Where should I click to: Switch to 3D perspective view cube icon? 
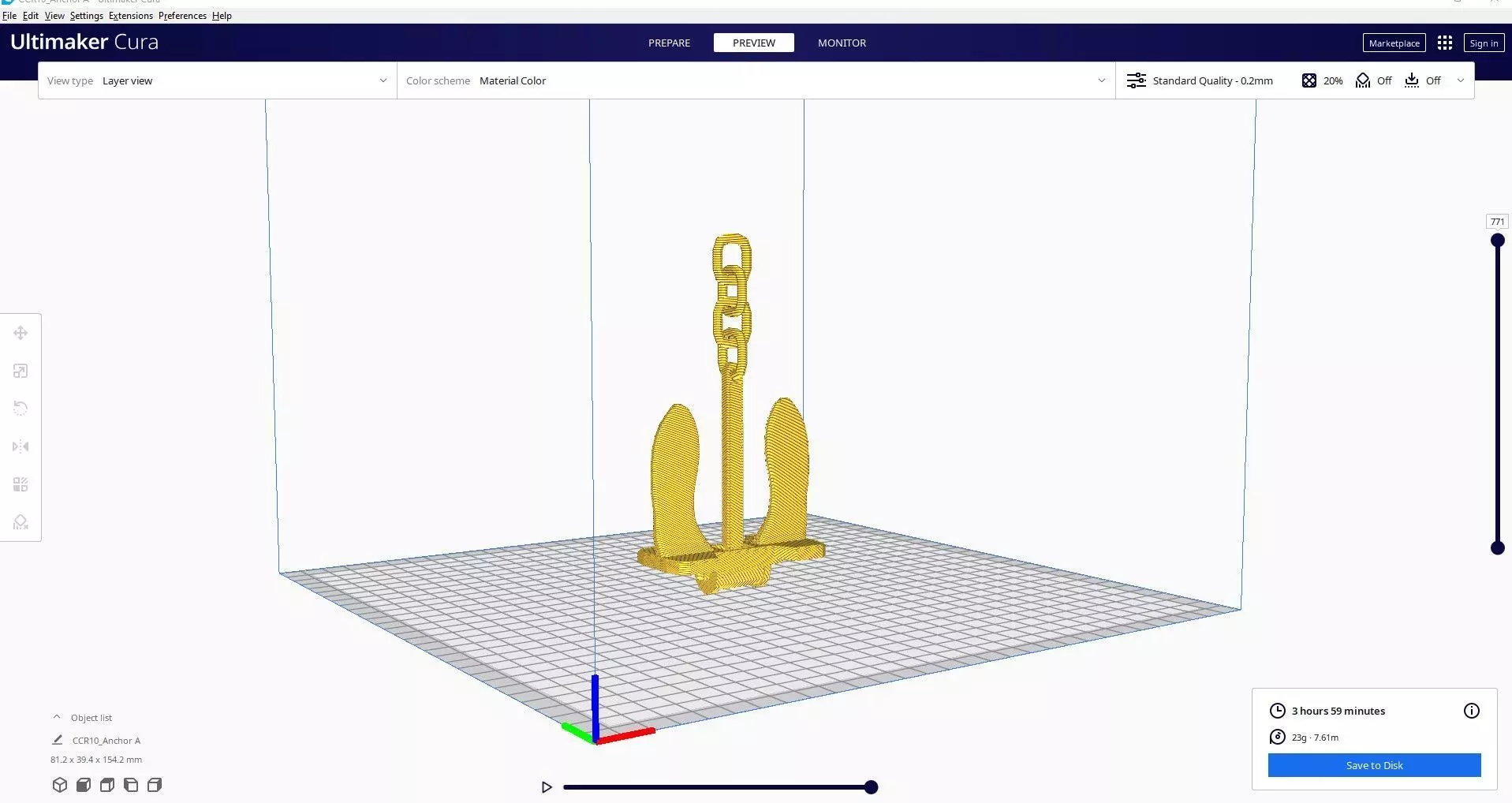[x=60, y=785]
